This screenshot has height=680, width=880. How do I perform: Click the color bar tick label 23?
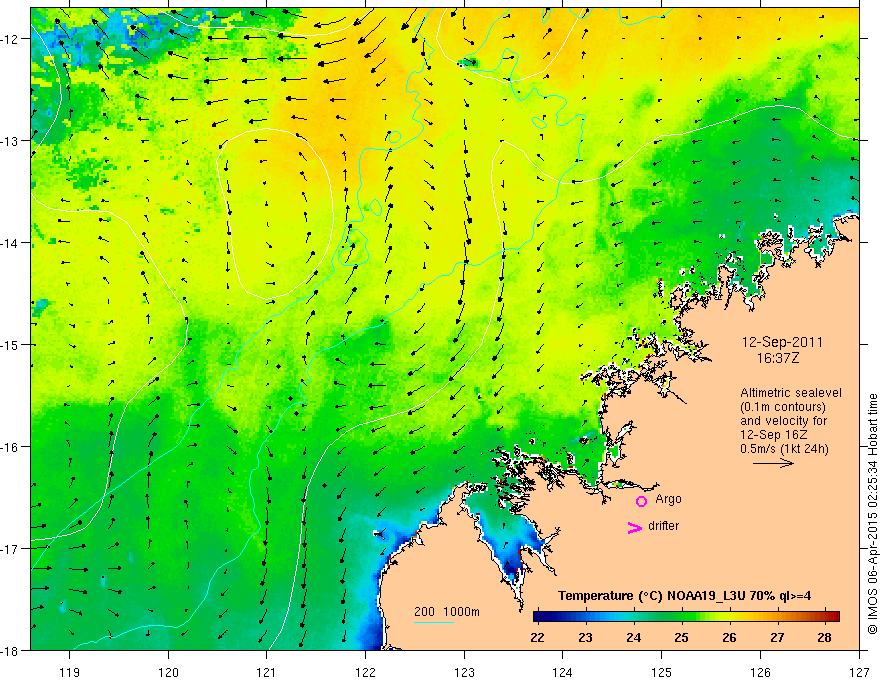[585, 638]
